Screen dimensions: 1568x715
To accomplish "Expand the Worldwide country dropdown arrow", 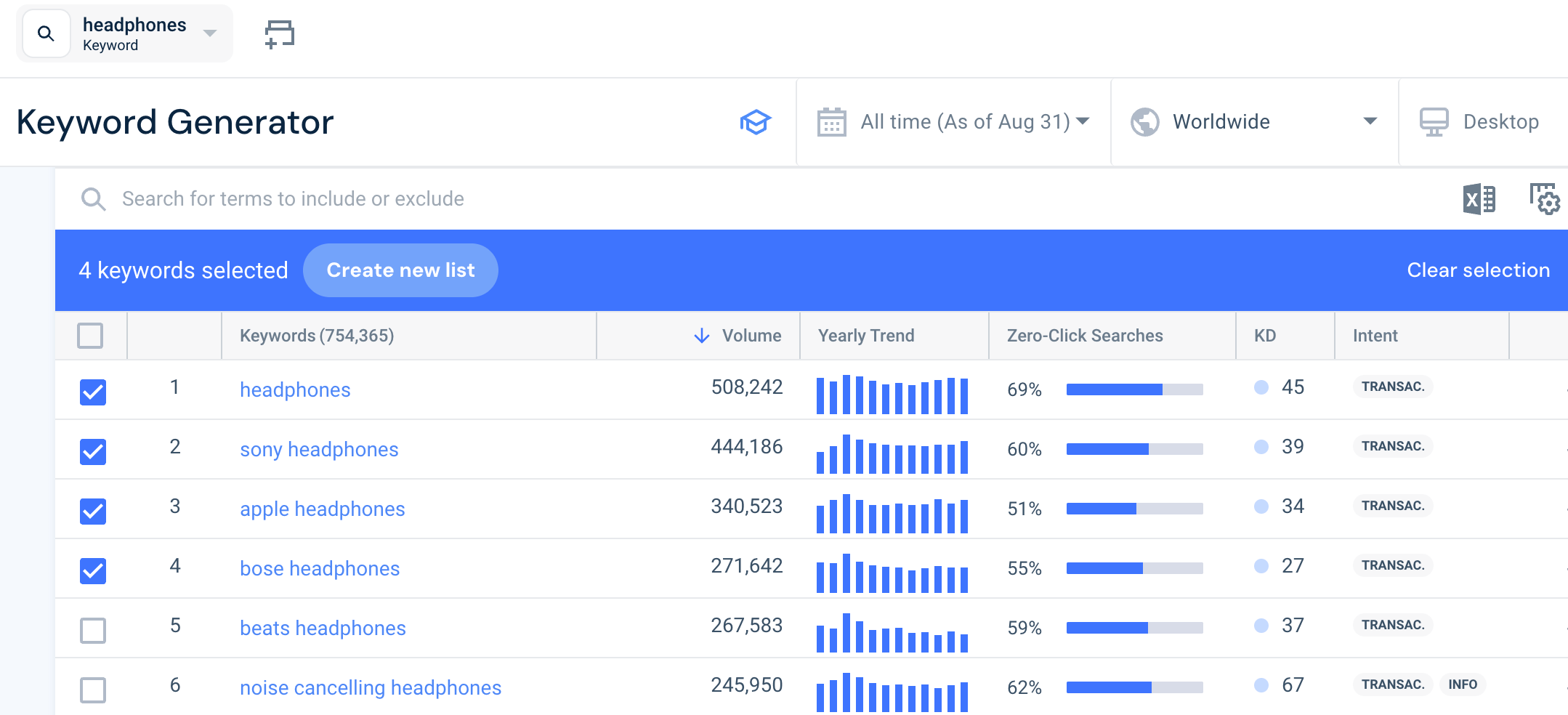I will [x=1370, y=121].
